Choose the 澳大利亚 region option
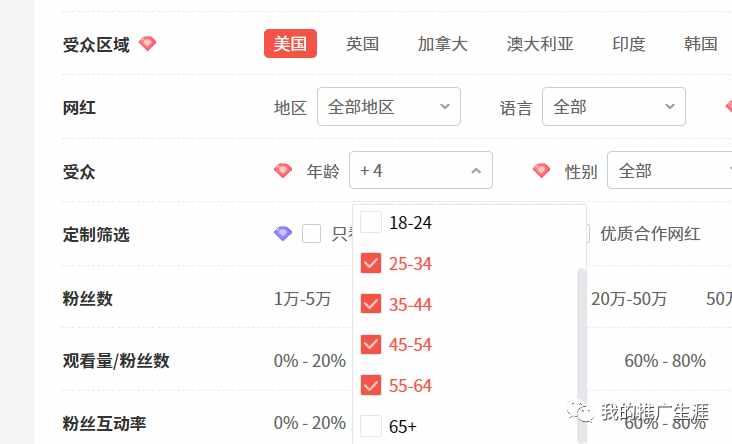 (540, 44)
